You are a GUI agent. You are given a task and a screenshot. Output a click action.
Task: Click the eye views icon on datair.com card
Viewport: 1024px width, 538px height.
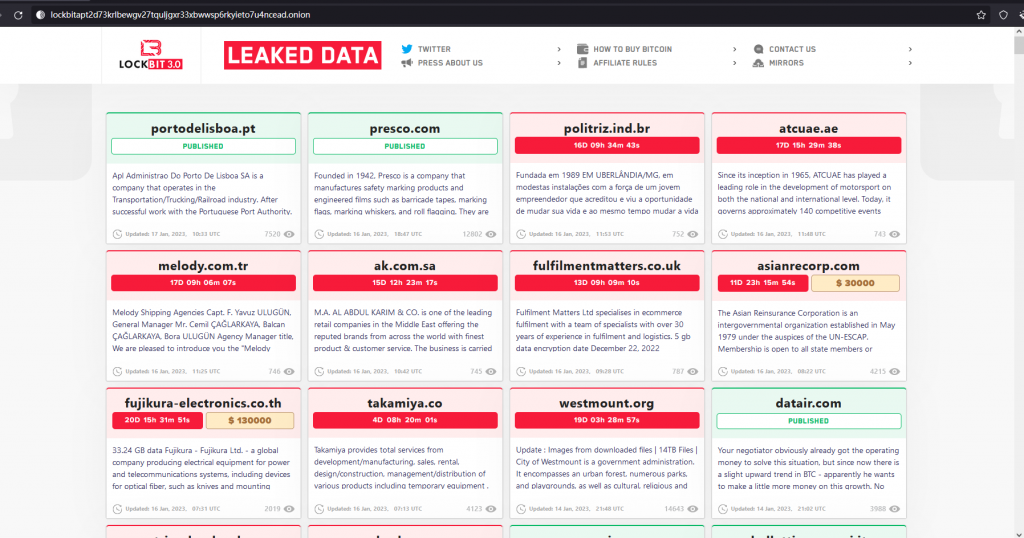coord(894,509)
